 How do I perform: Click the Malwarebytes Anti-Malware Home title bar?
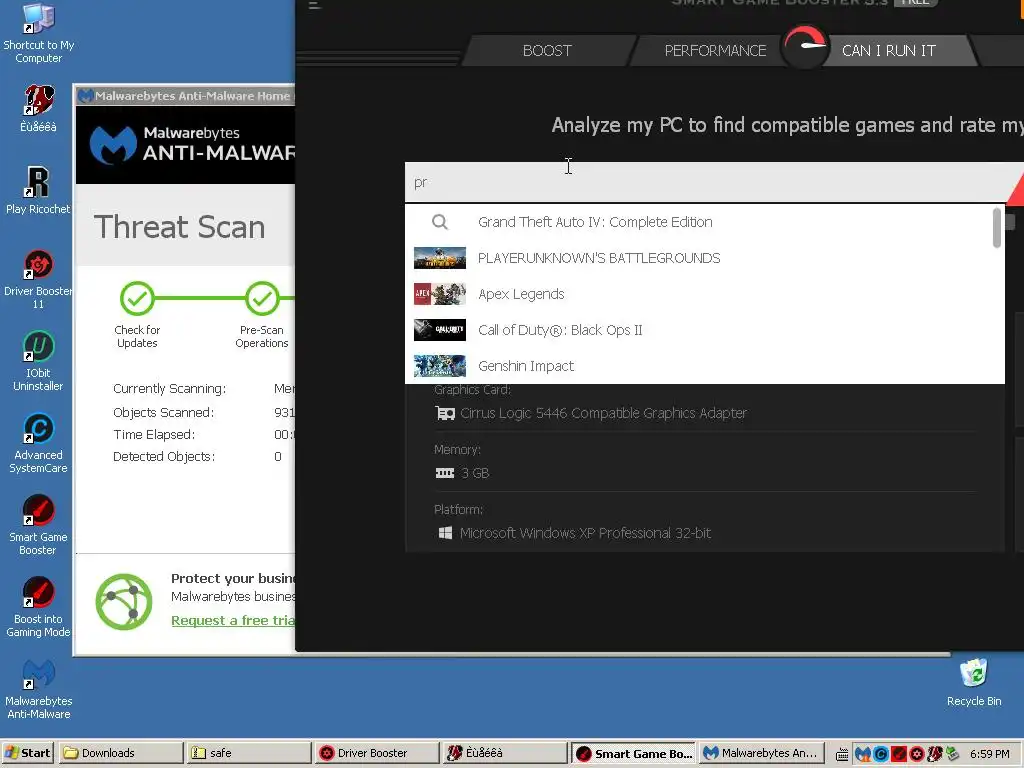(185, 96)
